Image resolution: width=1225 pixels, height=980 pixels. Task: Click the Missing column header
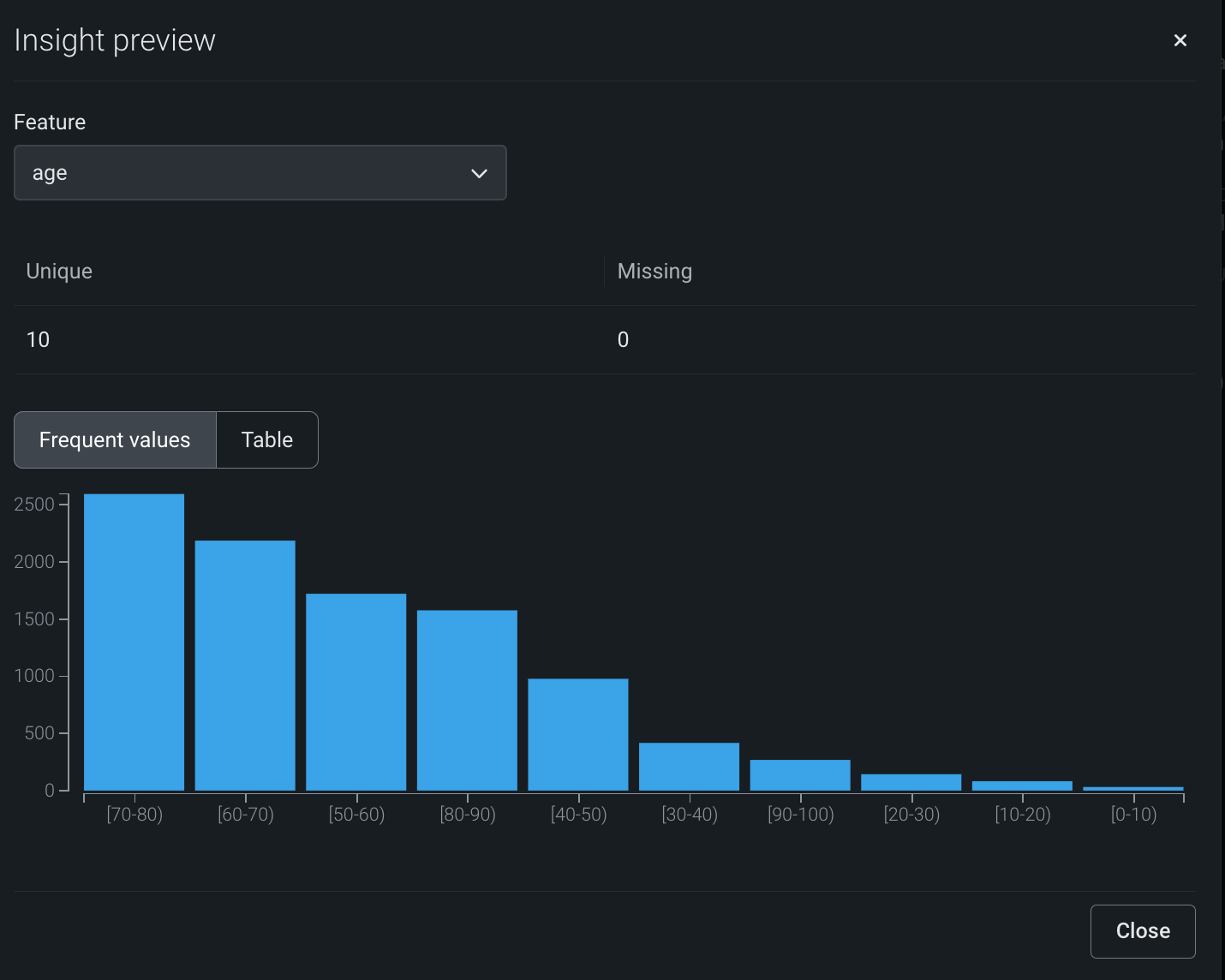(654, 272)
